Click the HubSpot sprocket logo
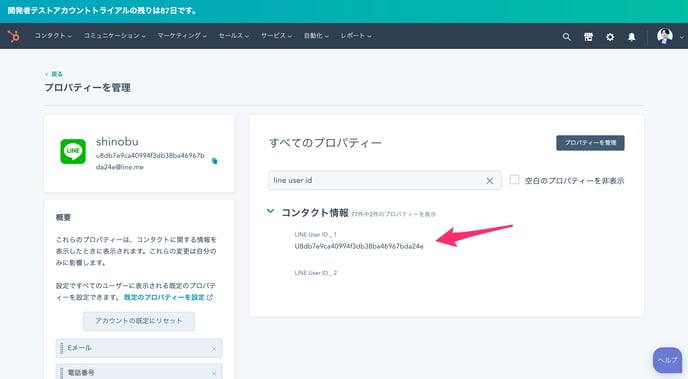The image size is (688, 379). pyautogui.click(x=14, y=36)
